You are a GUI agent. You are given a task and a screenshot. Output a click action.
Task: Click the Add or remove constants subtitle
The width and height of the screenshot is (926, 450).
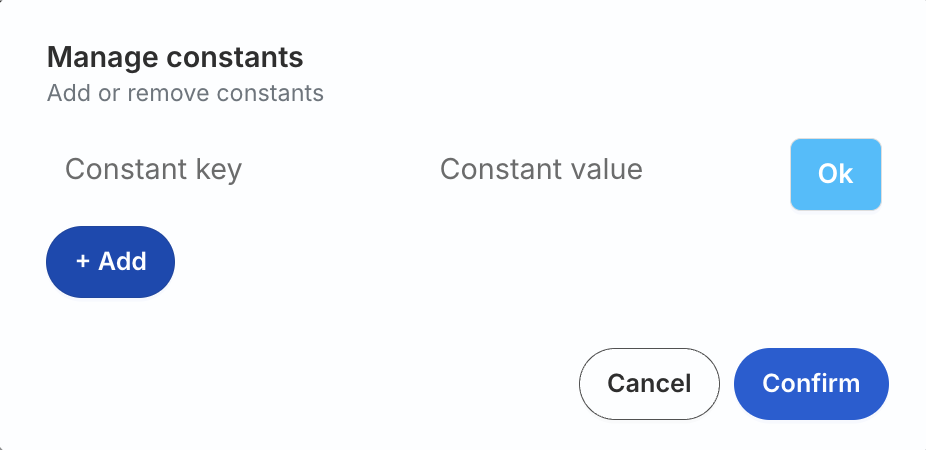[185, 94]
